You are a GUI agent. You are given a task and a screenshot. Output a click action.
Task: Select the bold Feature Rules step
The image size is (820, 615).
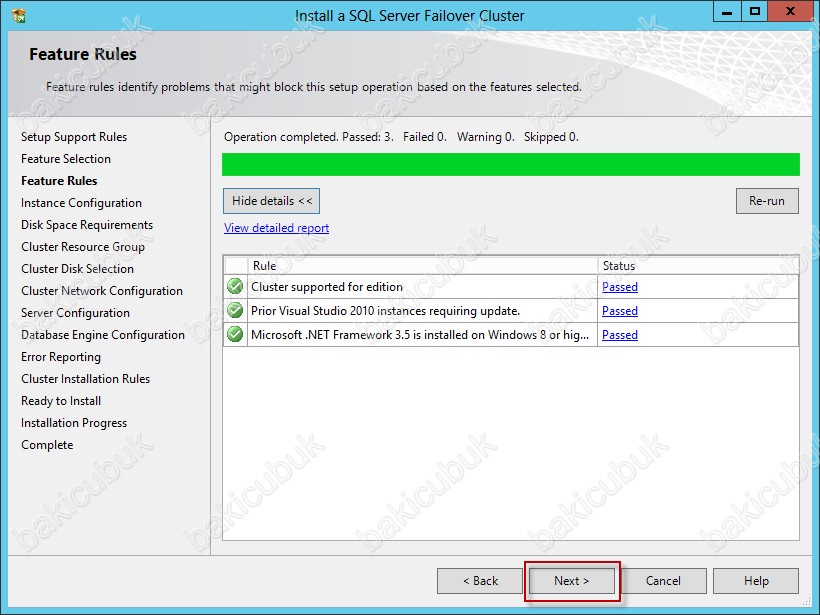pos(59,181)
